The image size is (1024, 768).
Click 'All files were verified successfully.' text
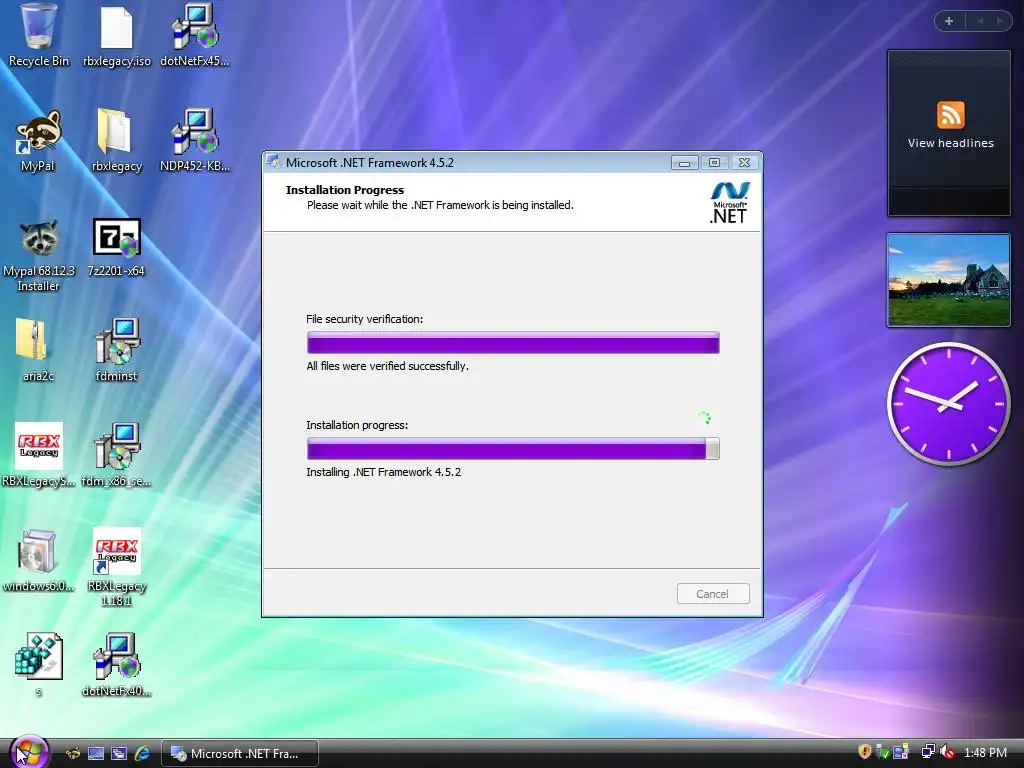tap(387, 366)
